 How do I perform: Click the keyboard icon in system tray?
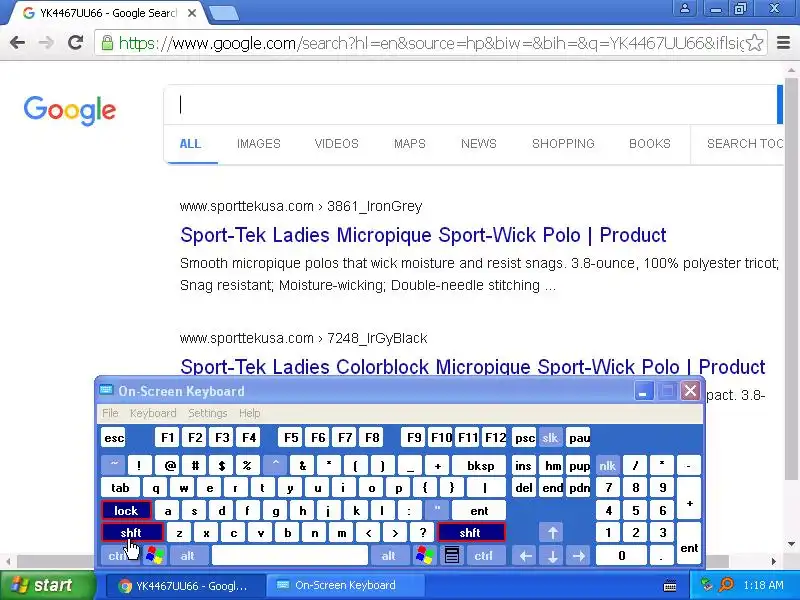tap(670, 586)
